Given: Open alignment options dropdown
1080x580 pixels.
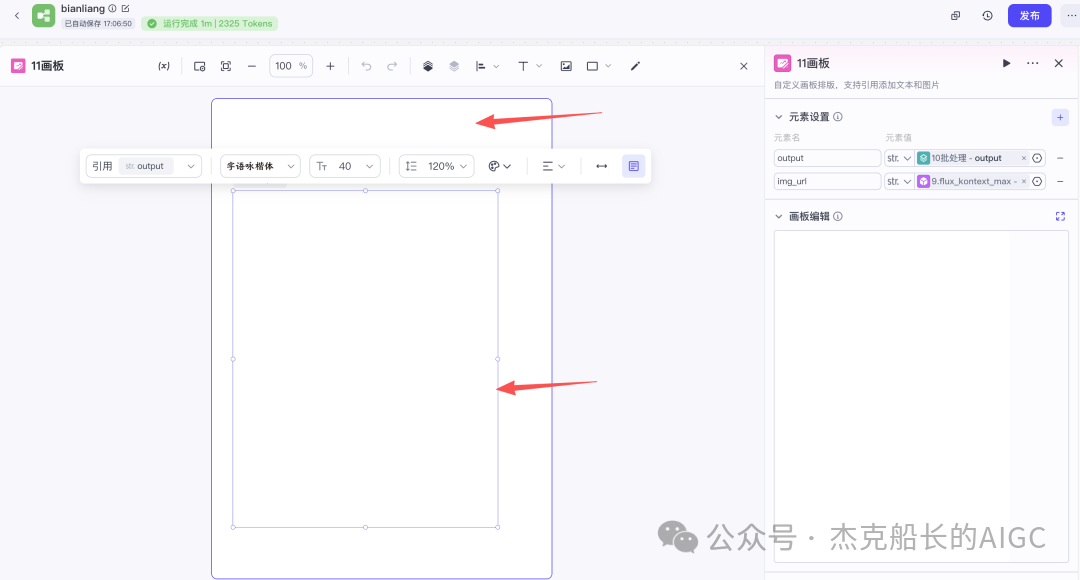Looking at the screenshot, I should pyautogui.click(x=487, y=66).
